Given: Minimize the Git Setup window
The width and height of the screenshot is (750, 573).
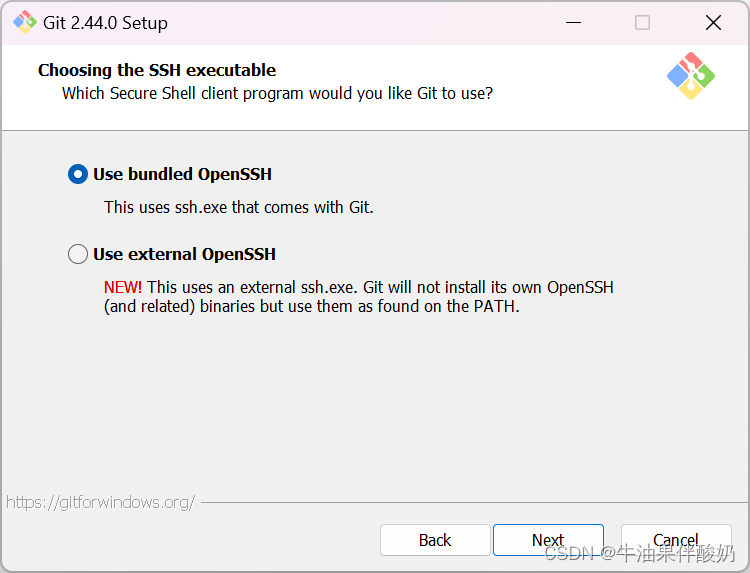Looking at the screenshot, I should coord(573,22).
